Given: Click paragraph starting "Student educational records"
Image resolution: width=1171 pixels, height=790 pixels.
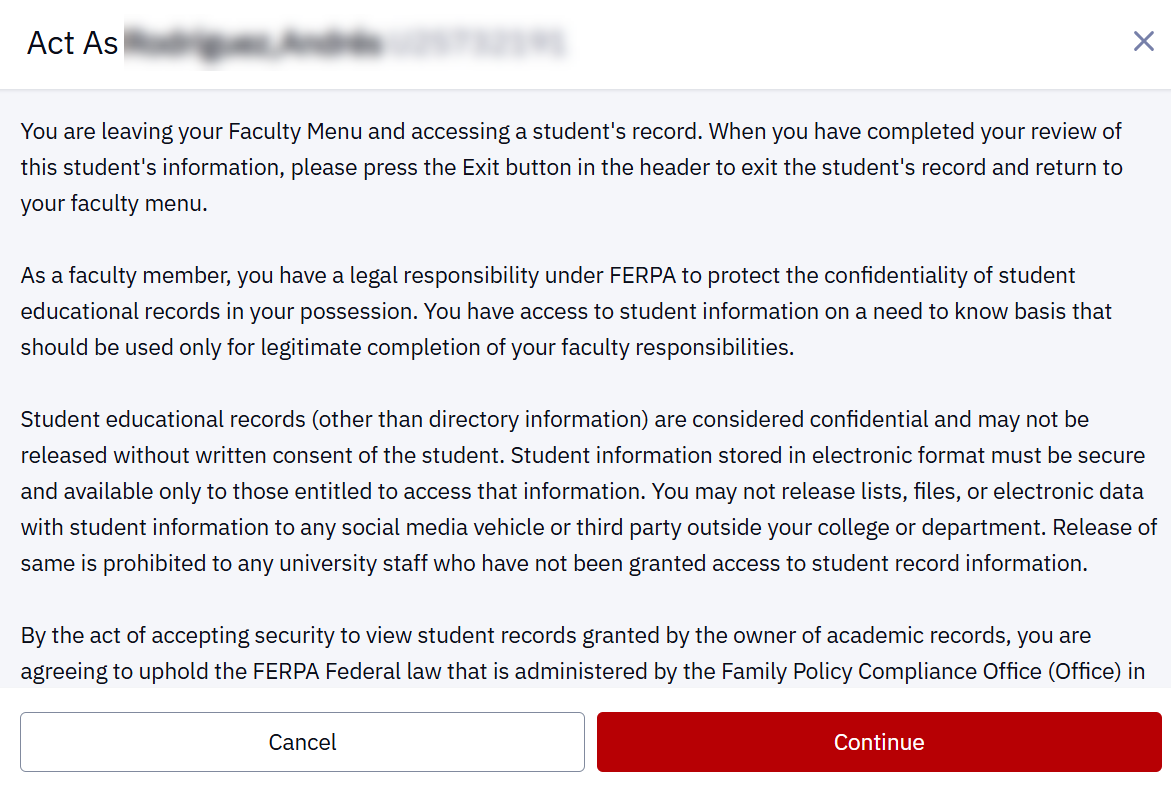Looking at the screenshot, I should pyautogui.click(x=588, y=491).
